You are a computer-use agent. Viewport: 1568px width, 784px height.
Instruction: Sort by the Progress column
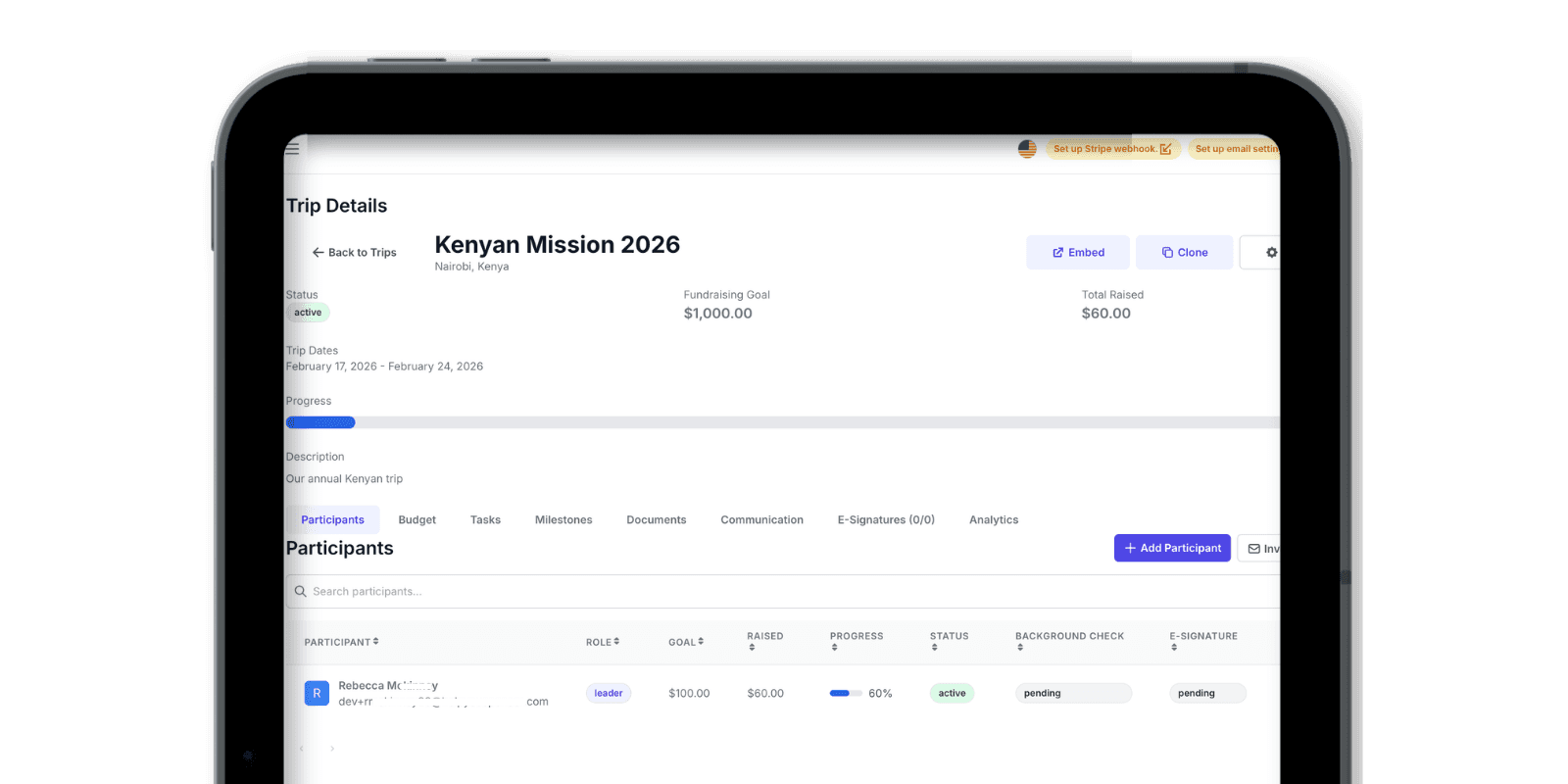pyautogui.click(x=857, y=641)
